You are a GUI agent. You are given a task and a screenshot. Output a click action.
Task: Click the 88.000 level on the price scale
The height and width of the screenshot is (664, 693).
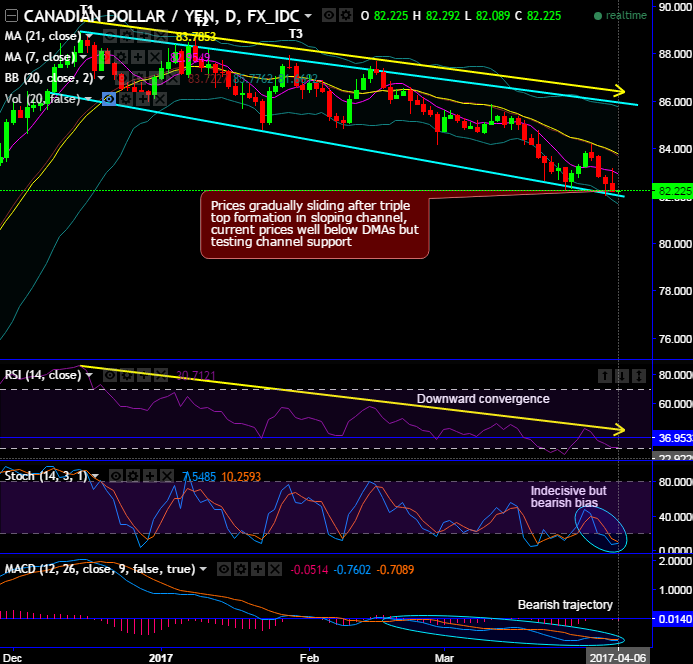coord(675,54)
